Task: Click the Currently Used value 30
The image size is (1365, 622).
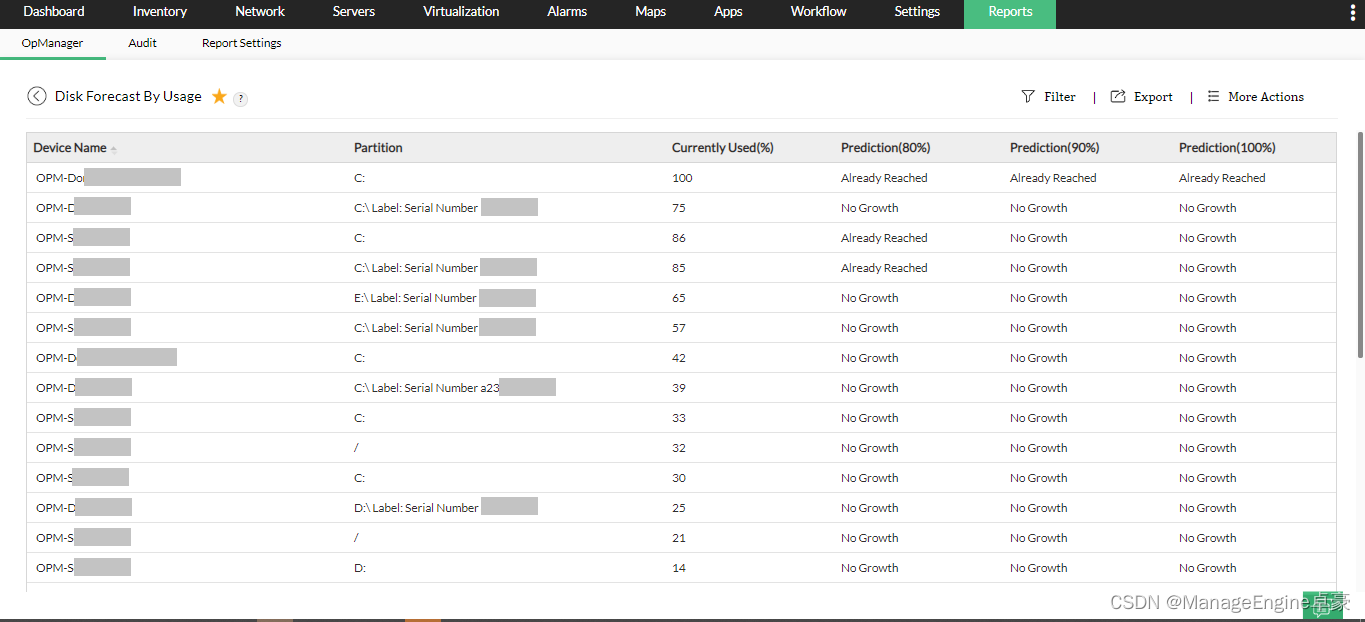Action: pos(679,478)
